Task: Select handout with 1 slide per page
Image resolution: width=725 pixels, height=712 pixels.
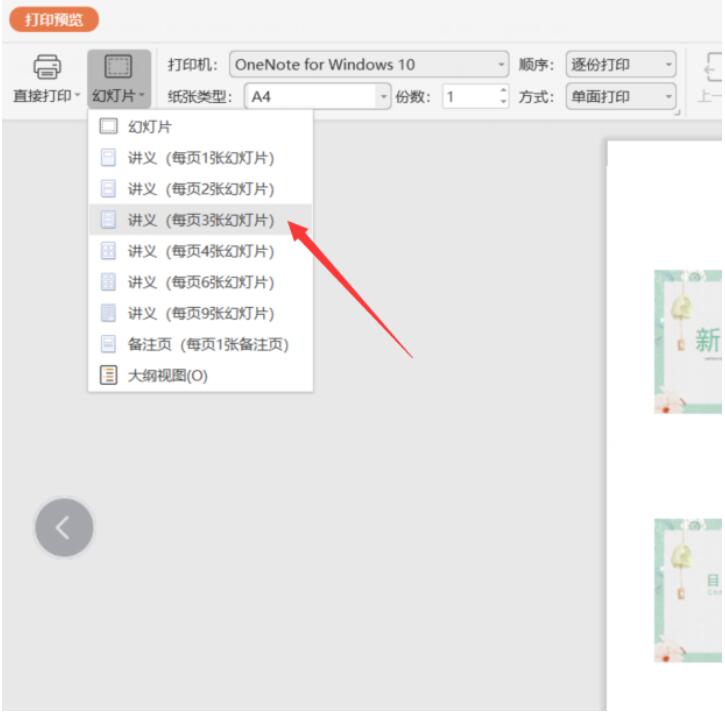Action: click(x=200, y=158)
